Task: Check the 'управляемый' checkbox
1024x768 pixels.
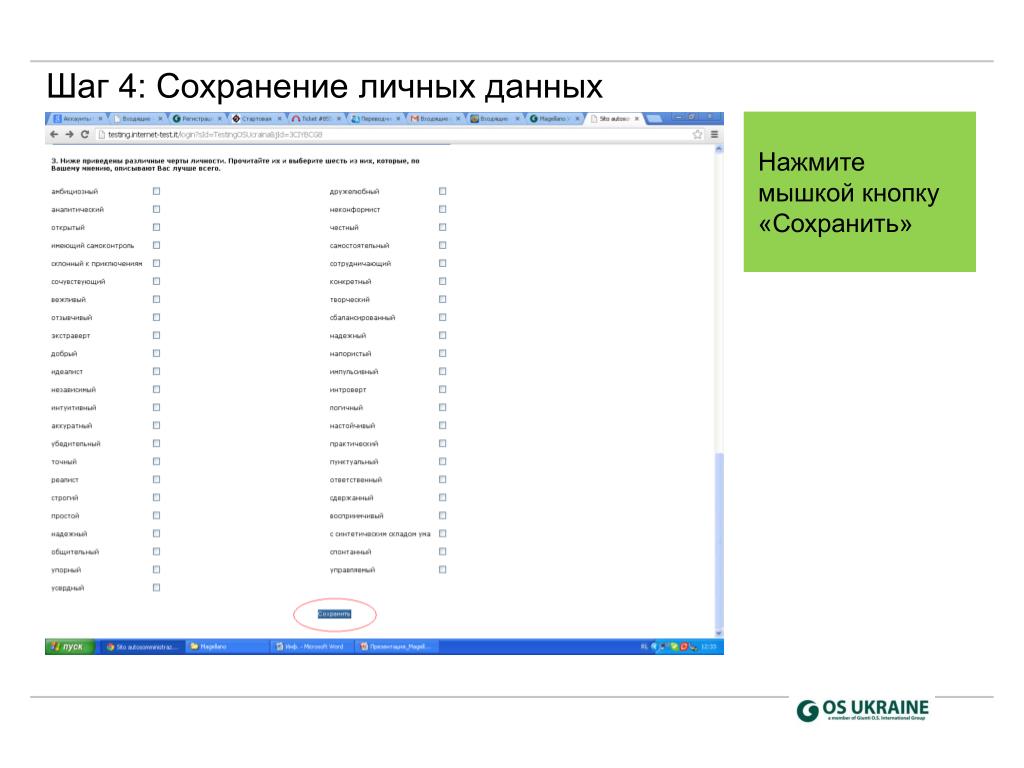Action: click(x=443, y=569)
